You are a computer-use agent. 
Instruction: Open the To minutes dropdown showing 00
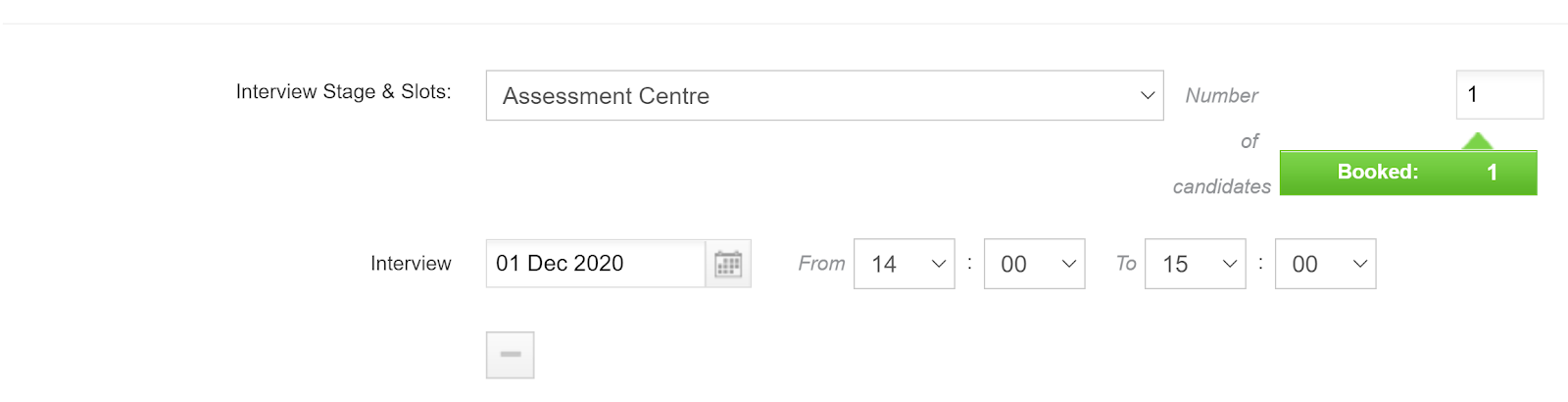click(1325, 264)
